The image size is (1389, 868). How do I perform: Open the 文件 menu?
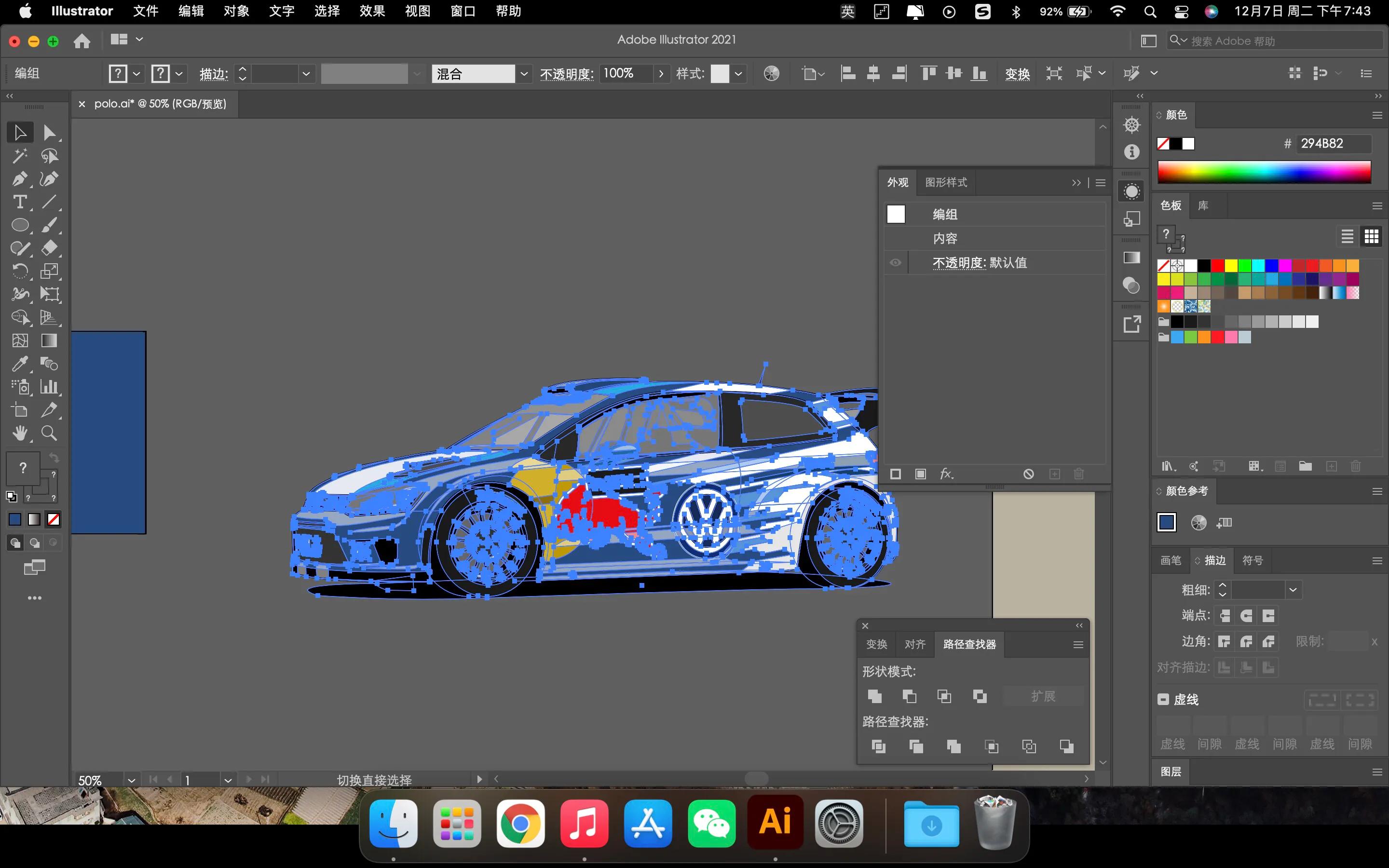click(146, 11)
